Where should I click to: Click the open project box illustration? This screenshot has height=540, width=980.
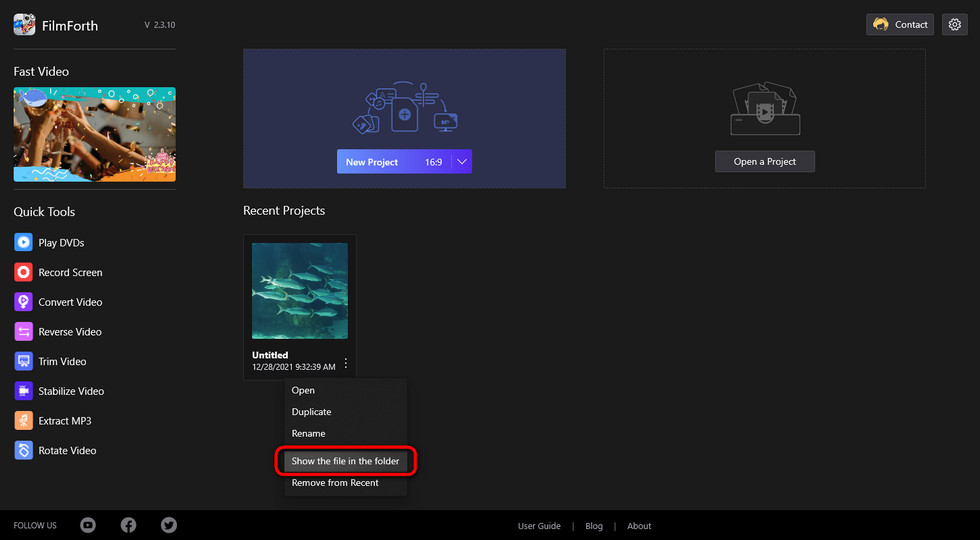coord(765,108)
